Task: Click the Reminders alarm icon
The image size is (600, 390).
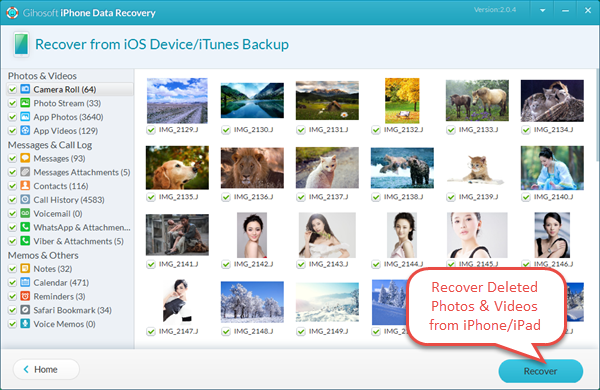Action: [x=25, y=296]
